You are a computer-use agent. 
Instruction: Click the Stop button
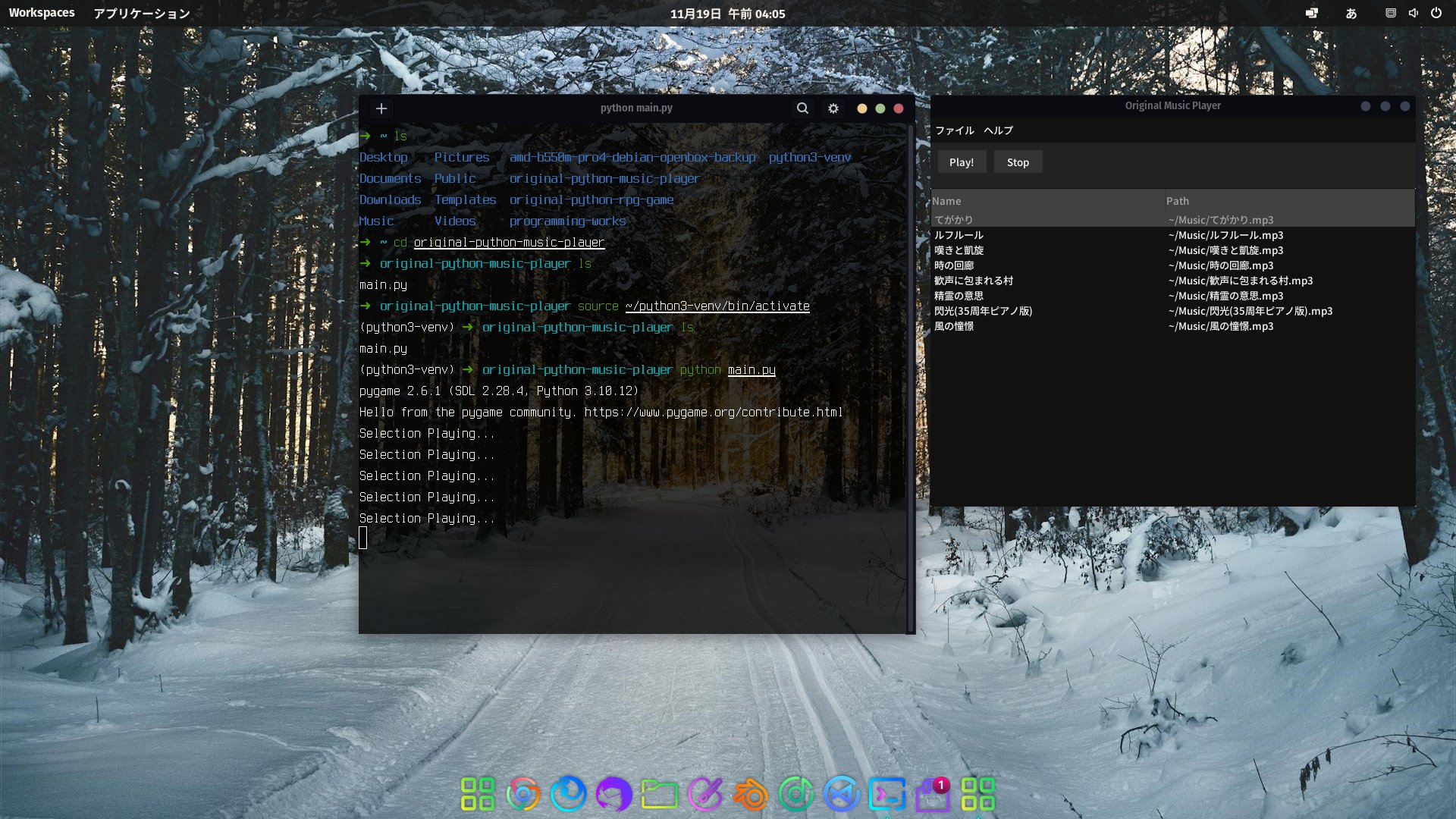[x=1018, y=162]
